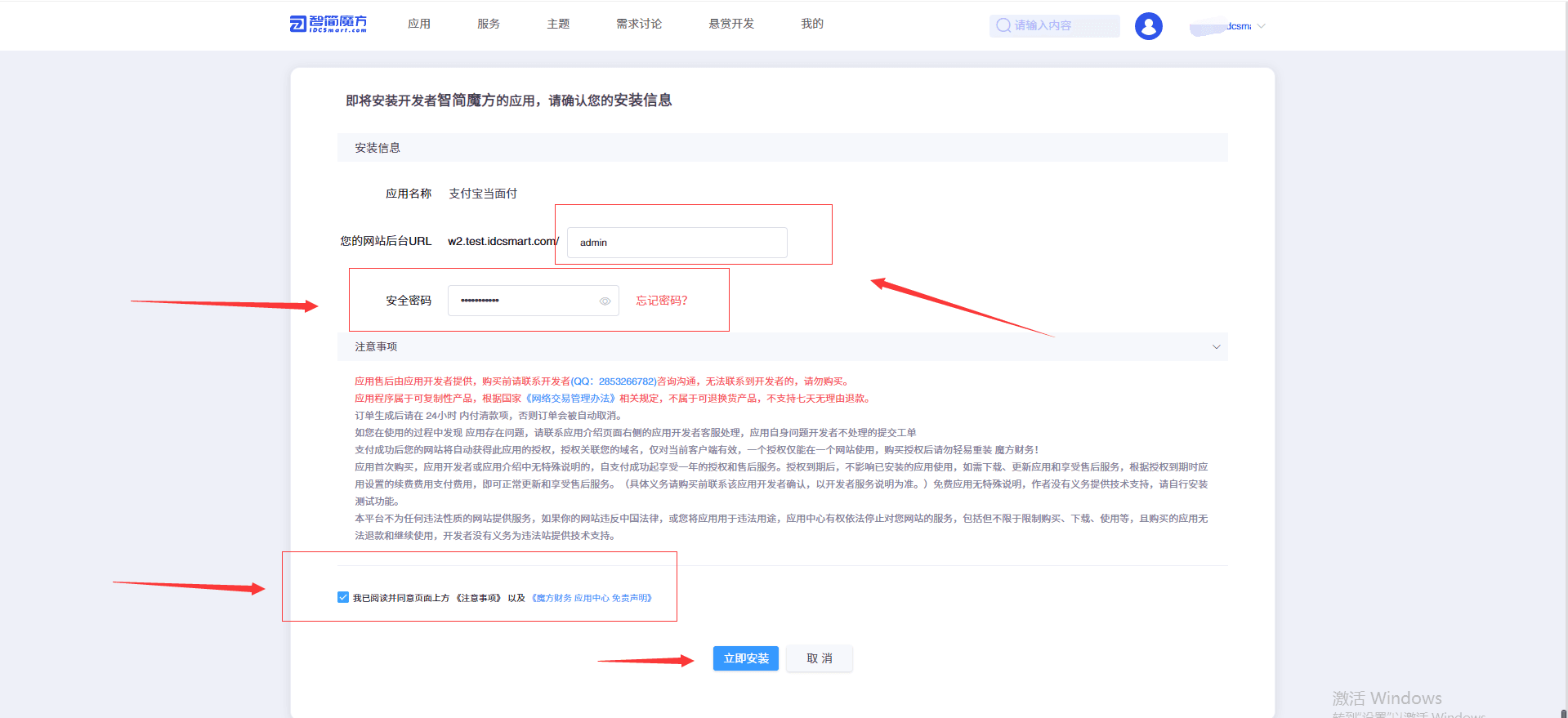Click the 支付宝当面付 app name text
Image resolution: width=1568 pixels, height=718 pixels.
(x=483, y=194)
